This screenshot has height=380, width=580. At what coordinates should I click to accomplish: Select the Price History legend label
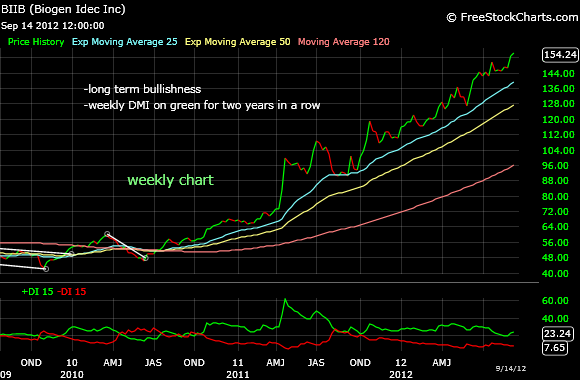tap(36, 42)
